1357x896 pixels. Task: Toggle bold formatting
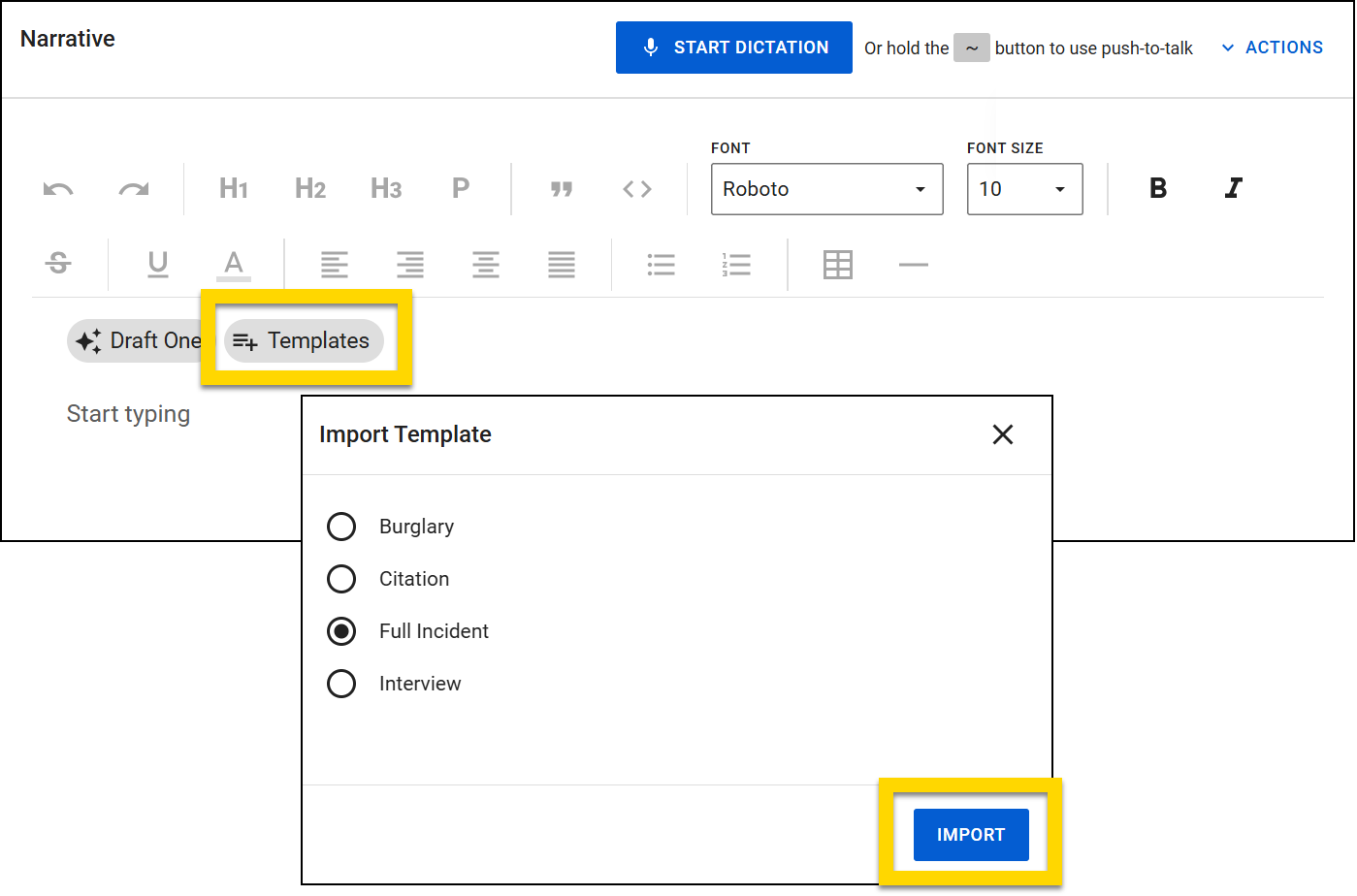click(x=1157, y=188)
